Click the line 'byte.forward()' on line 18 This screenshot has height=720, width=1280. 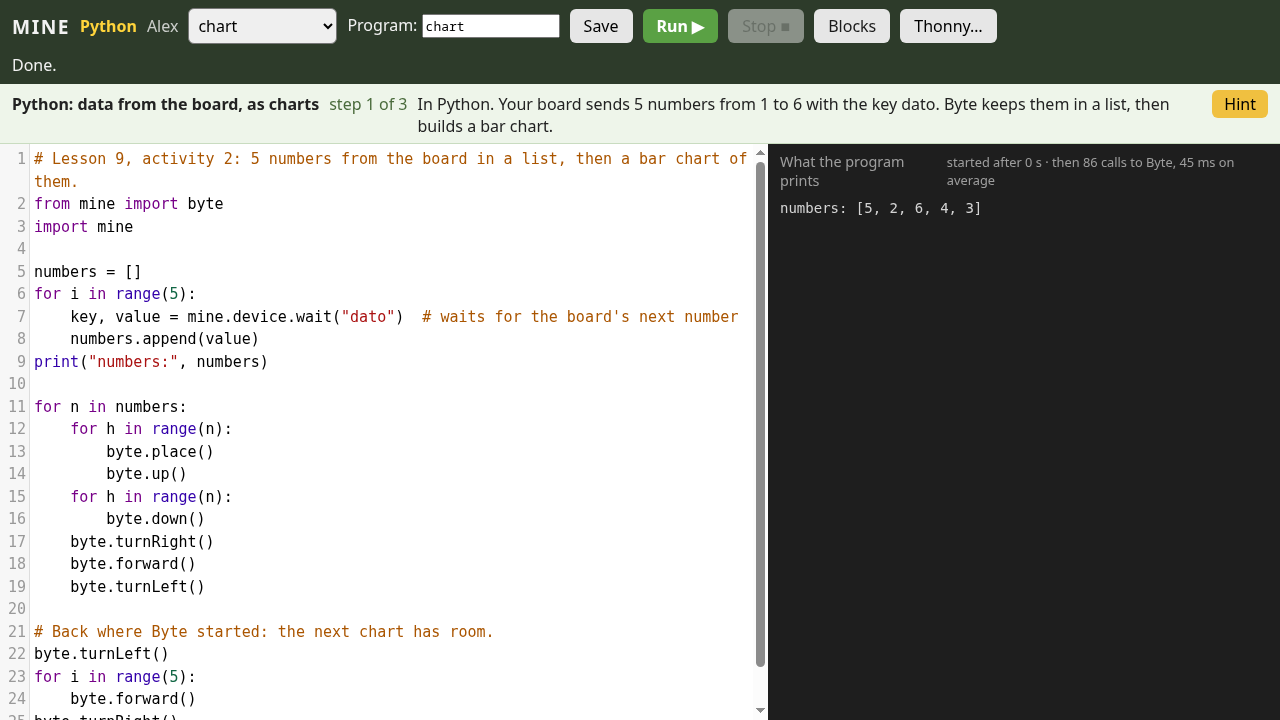(x=133, y=564)
